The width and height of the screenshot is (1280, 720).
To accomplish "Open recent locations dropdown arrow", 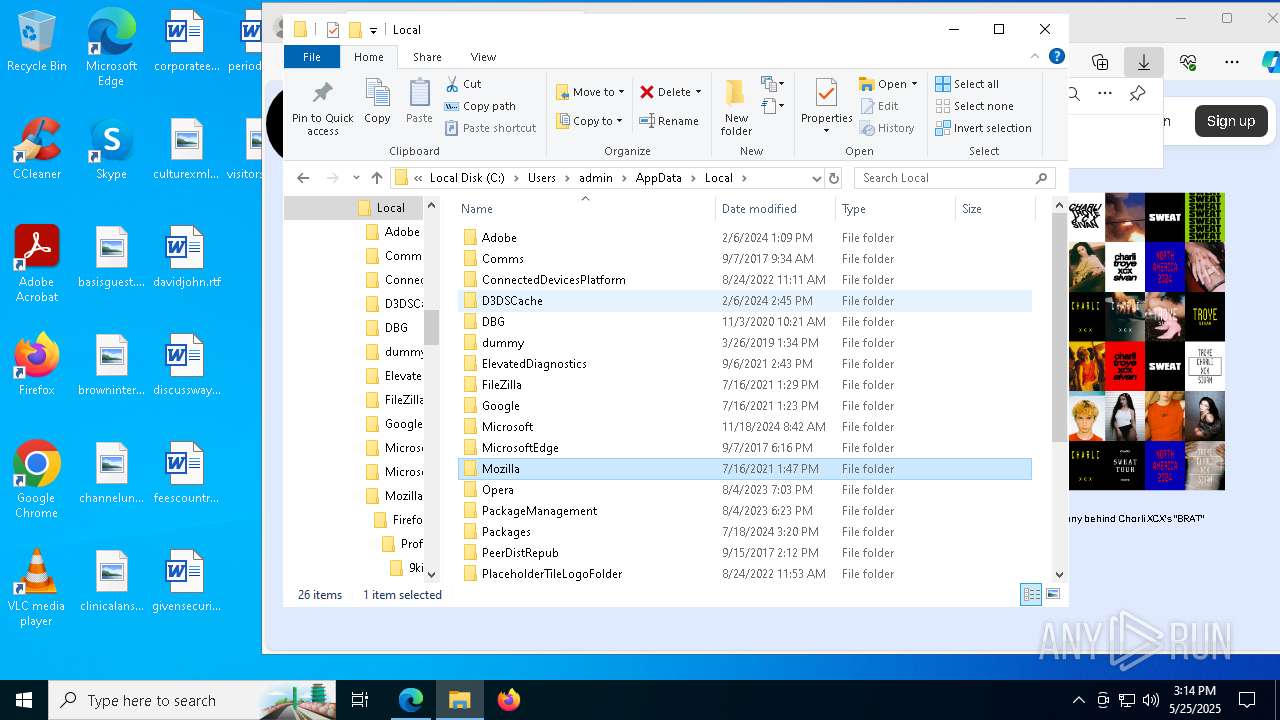I will 356,178.
